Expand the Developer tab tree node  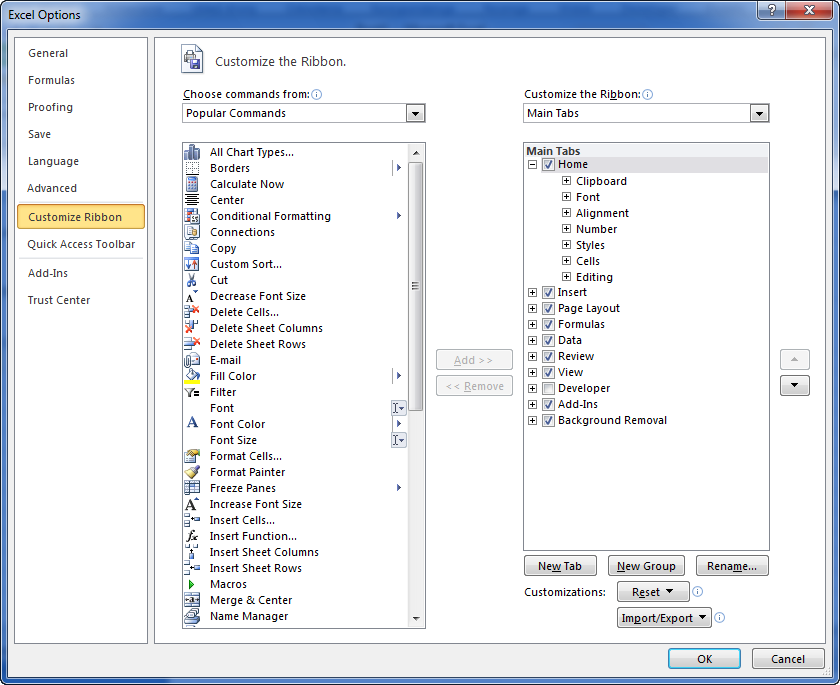click(532, 388)
